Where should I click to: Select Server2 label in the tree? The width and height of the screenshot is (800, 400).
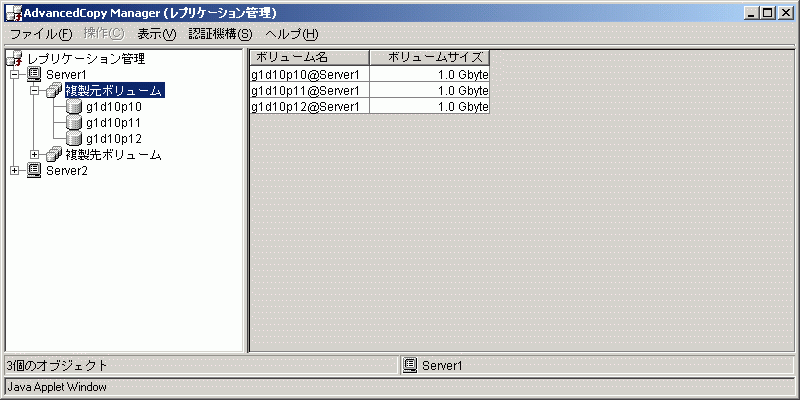tap(66, 171)
